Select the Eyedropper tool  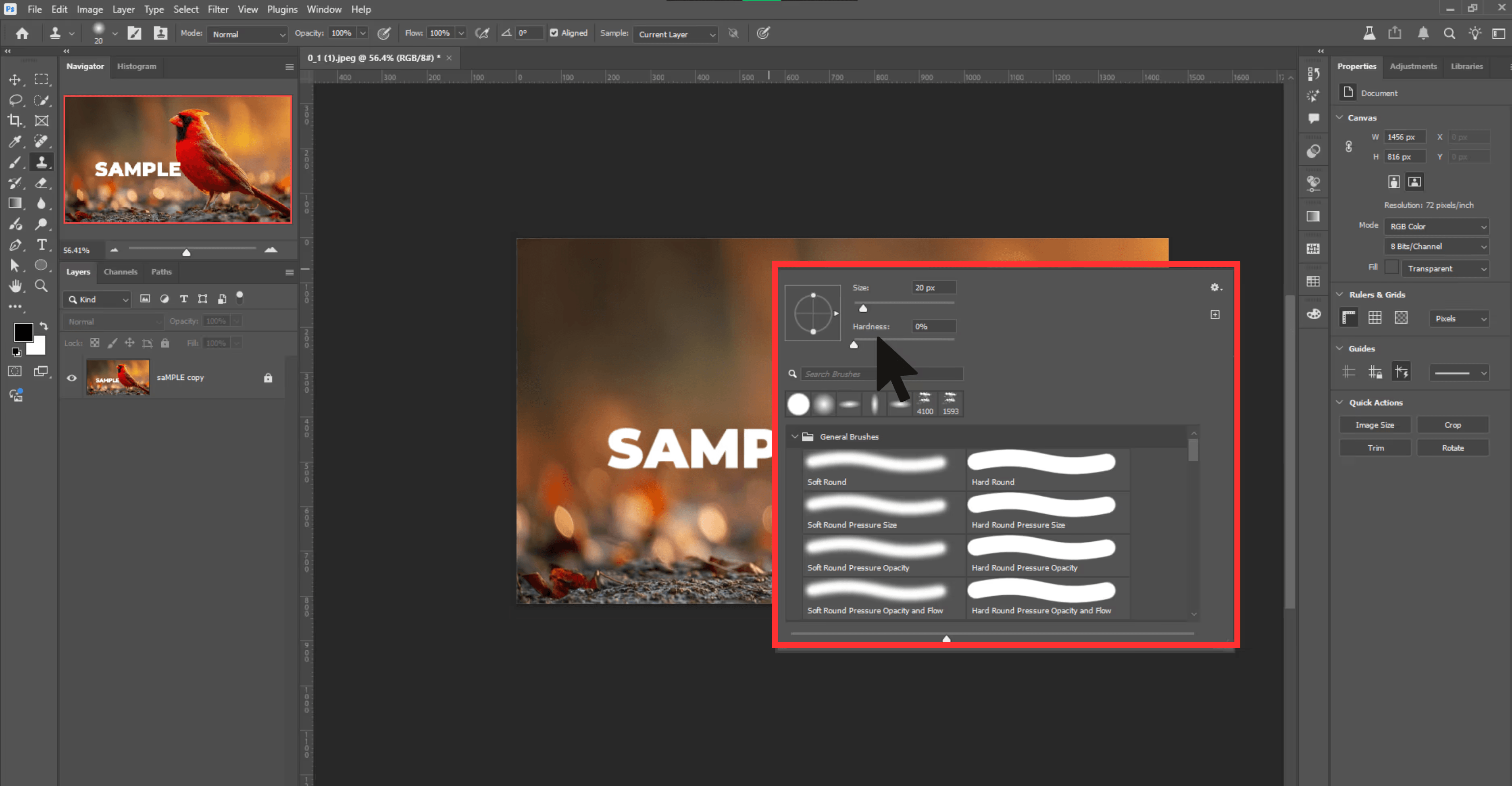[15, 141]
